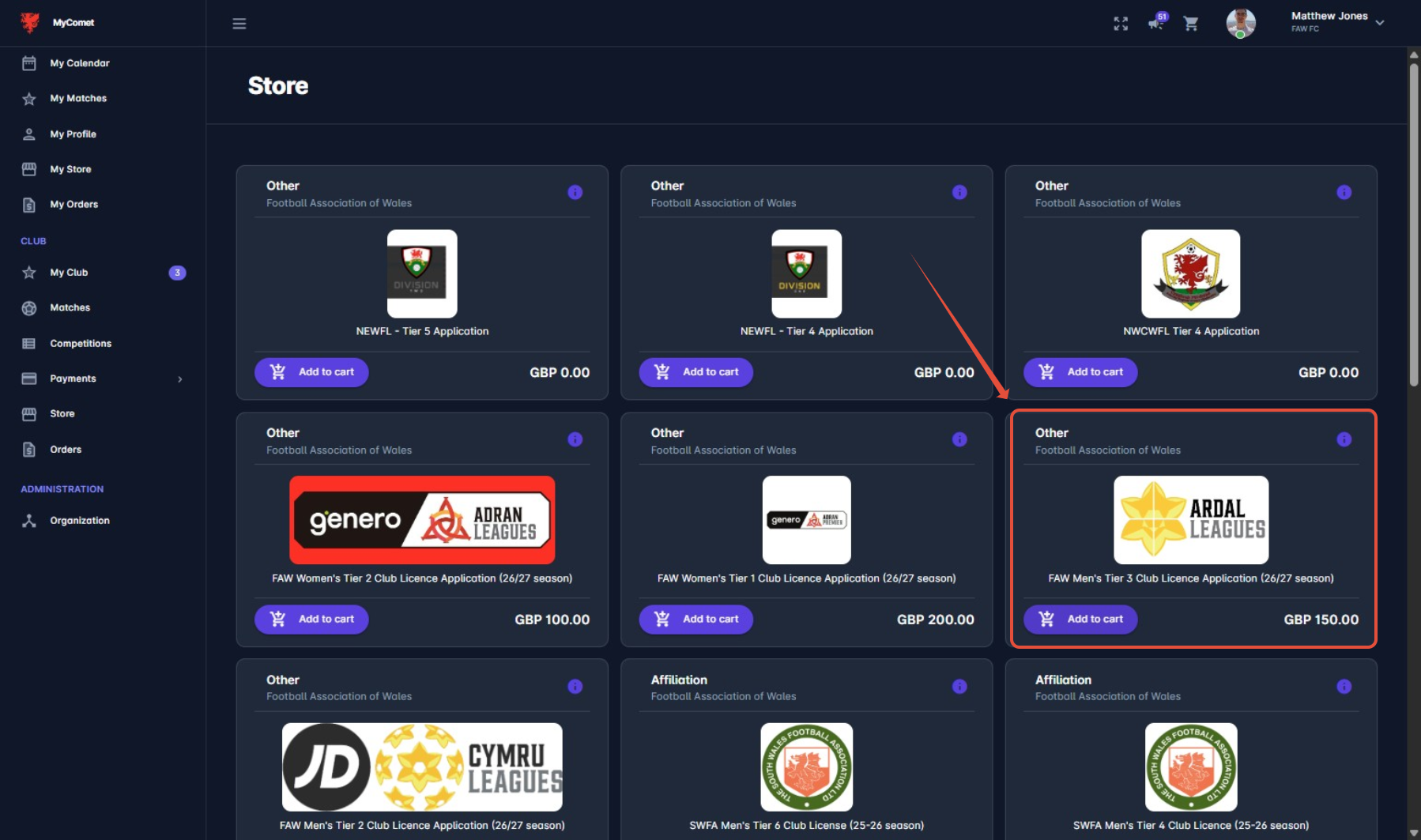Click the Competitions list icon
The image size is (1421, 840).
coord(29,344)
